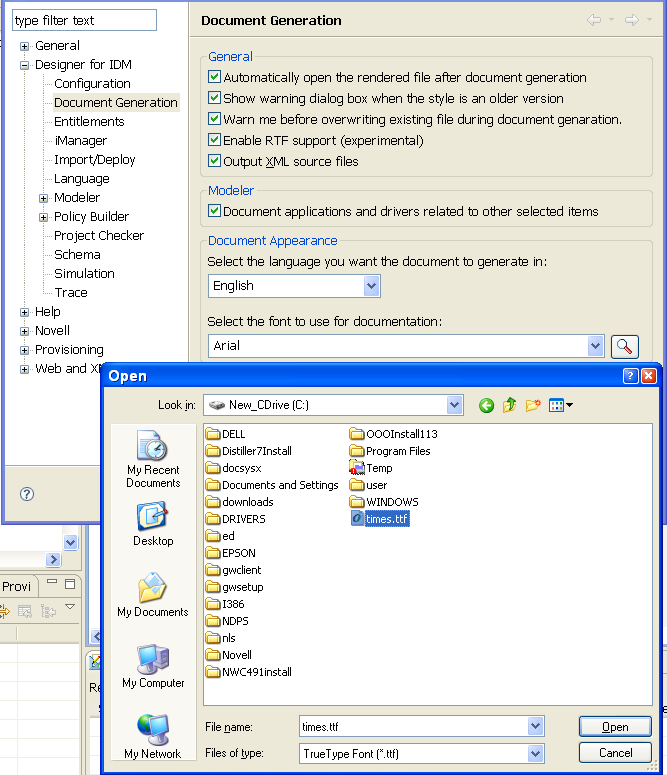Select the DRIVERS folder
This screenshot has width=667, height=775.
[235, 519]
